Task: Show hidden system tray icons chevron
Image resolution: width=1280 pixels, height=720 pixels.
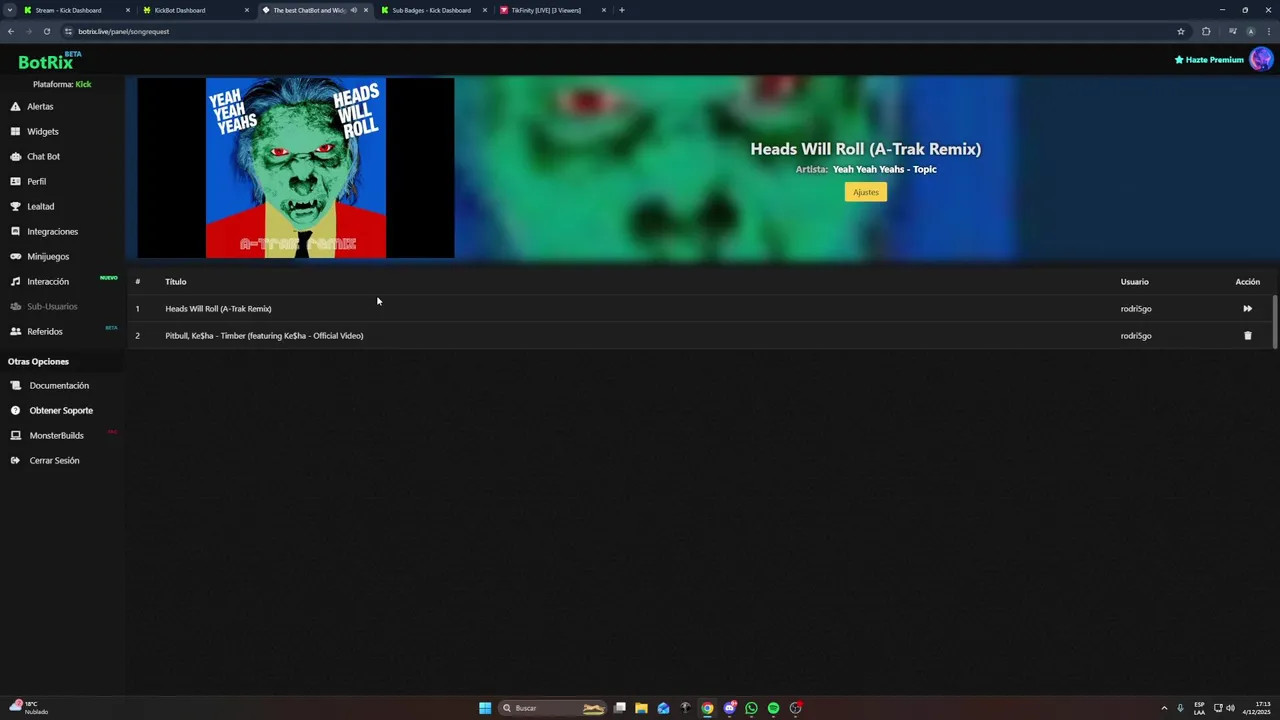Action: (x=1163, y=708)
